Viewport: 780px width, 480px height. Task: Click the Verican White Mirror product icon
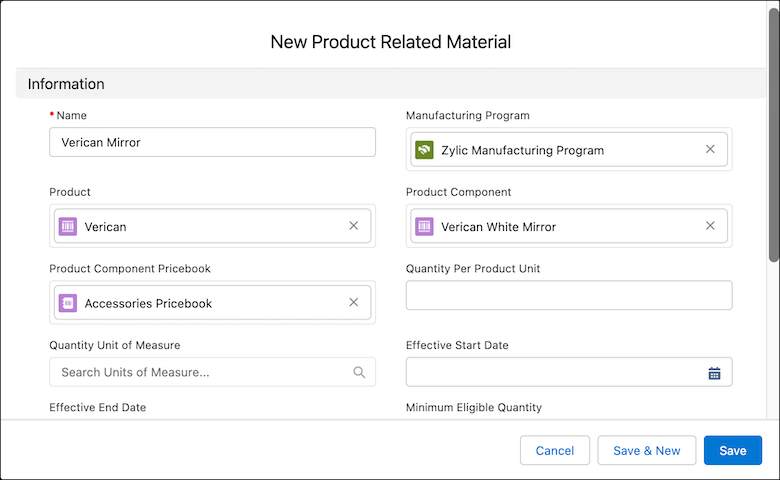(424, 226)
